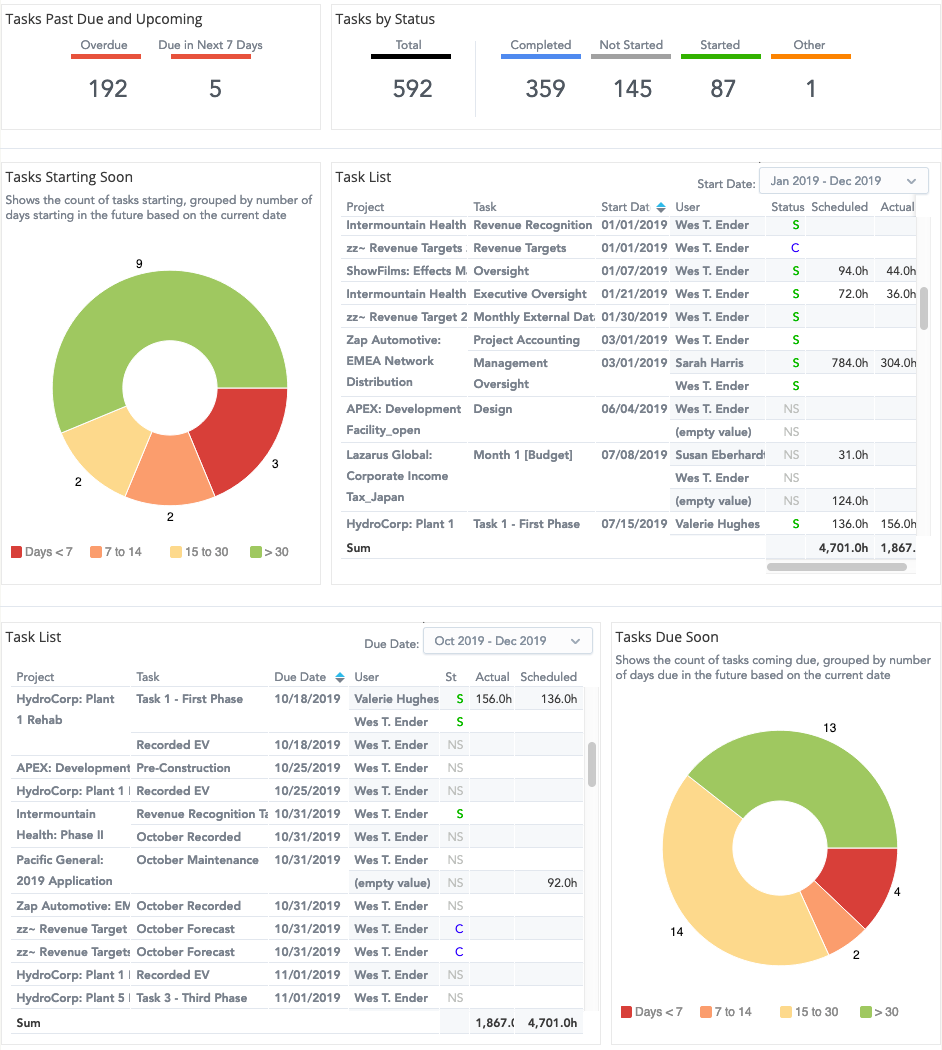Click the Scheduled column header in upper Task List
Viewport: 942px width, 1050px height.
tap(840, 207)
